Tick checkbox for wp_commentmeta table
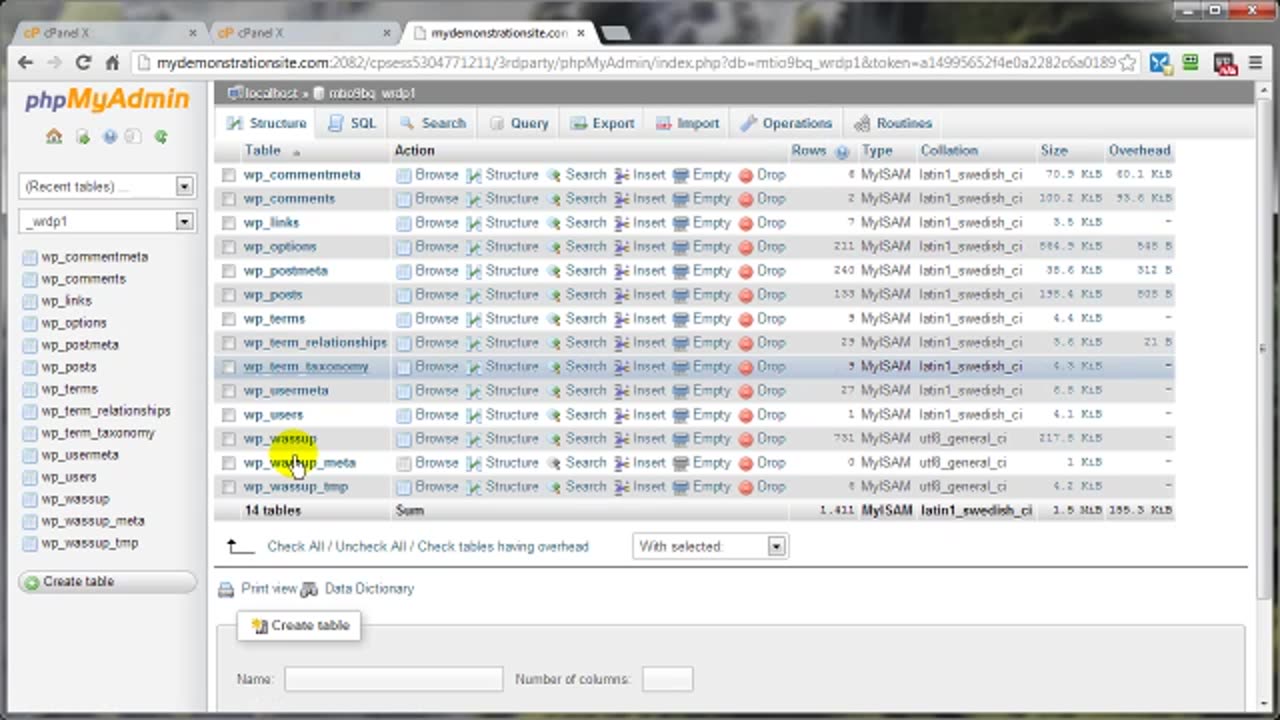Image resolution: width=1280 pixels, height=720 pixels. click(x=229, y=175)
